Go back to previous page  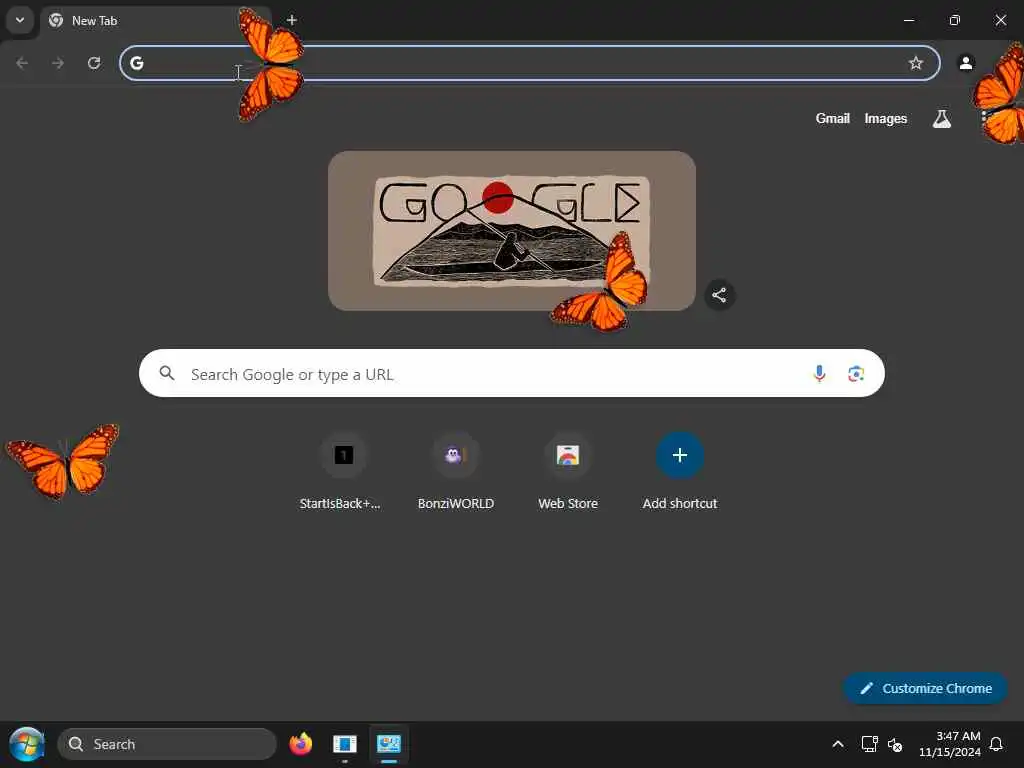coord(22,63)
